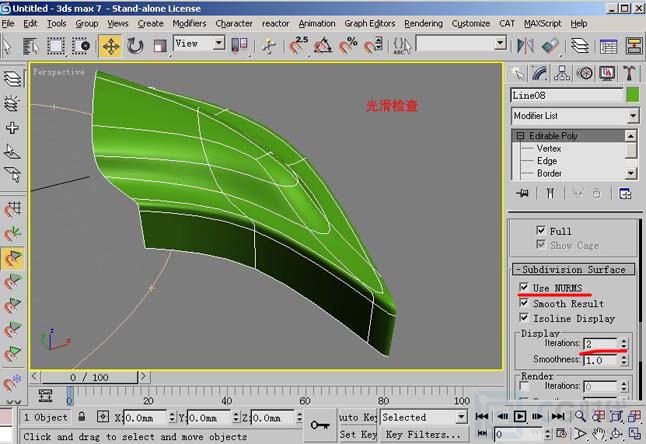646x444 pixels.
Task: Open the Rendering menu
Action: tap(423, 23)
